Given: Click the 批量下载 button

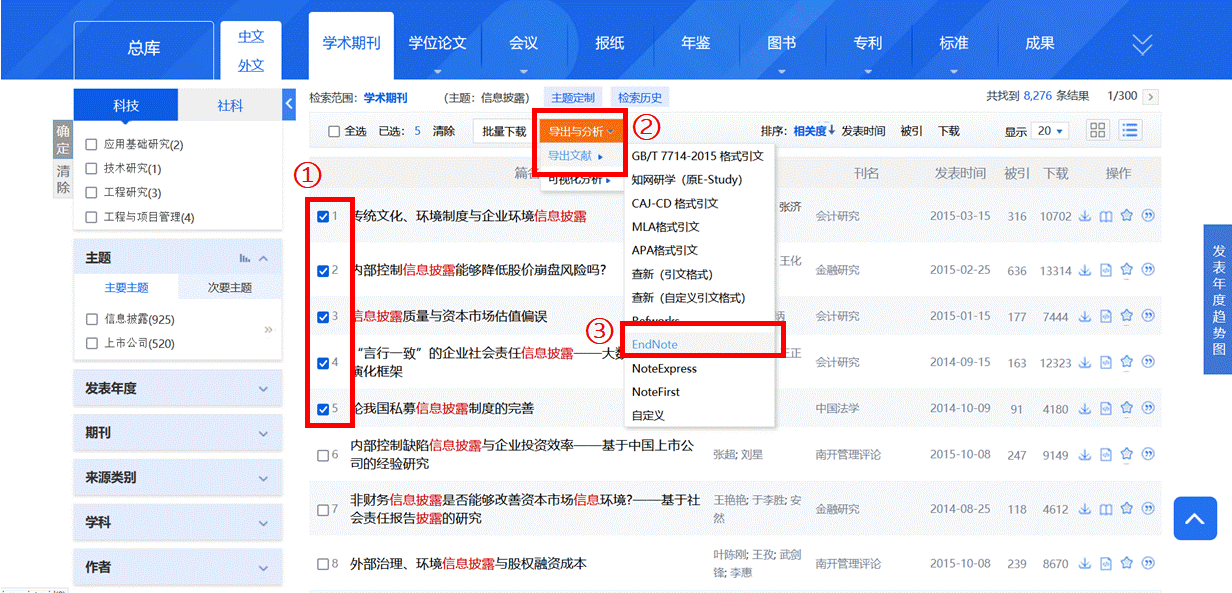Looking at the screenshot, I should coord(504,131).
